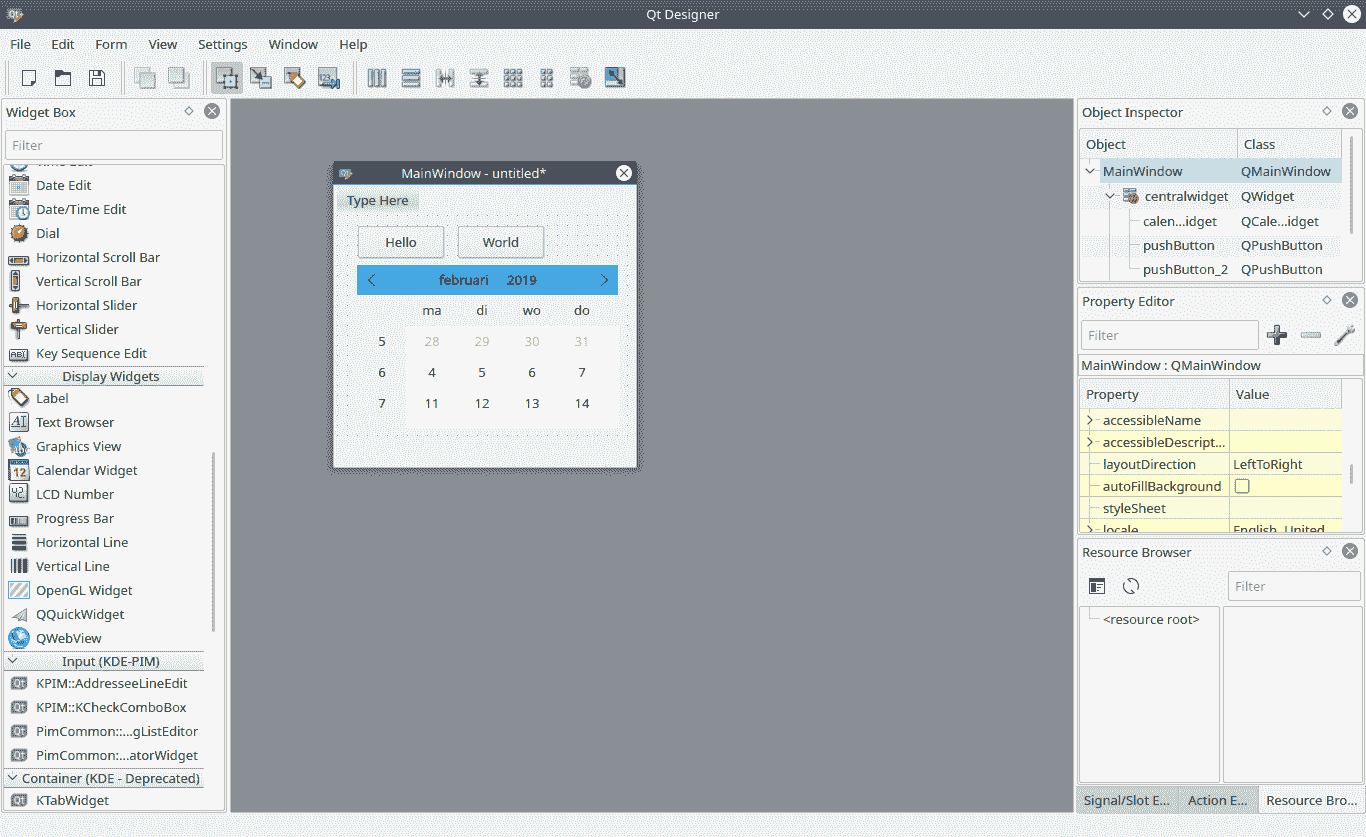
Task: Switch to Resource Browser tab
Action: [1311, 800]
